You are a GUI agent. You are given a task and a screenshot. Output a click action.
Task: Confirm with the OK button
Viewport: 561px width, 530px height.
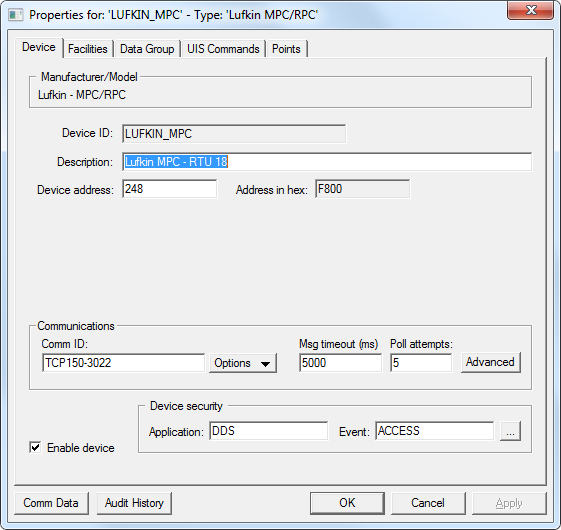[347, 503]
